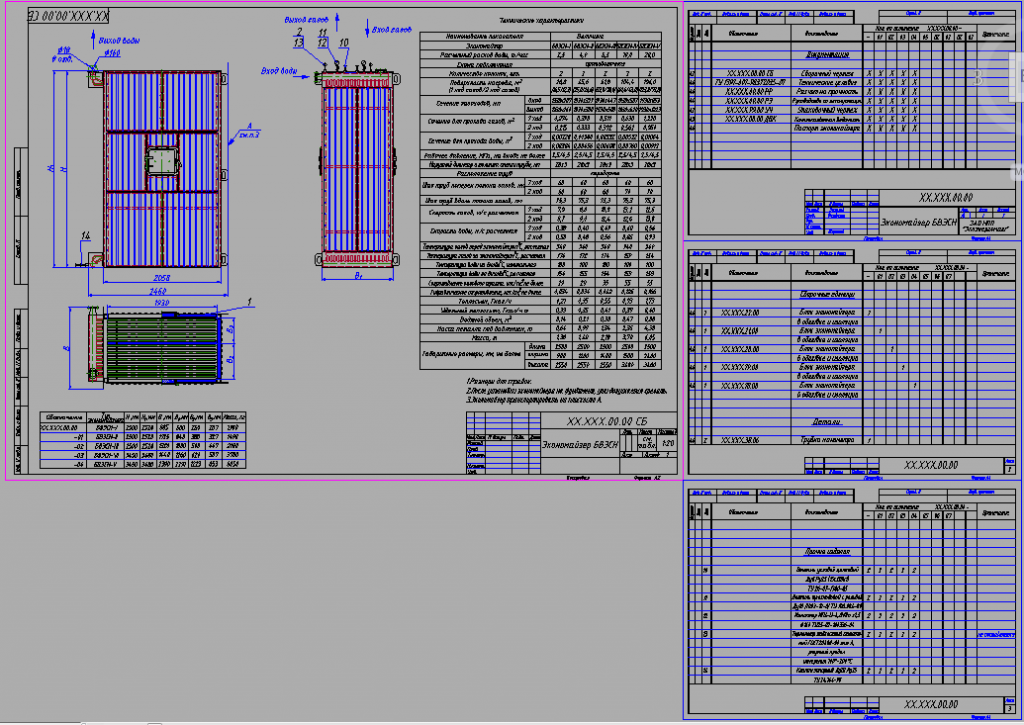Viewport: 1024px width, 725px height.
Task: Click position callout number 10
Action: tap(344, 43)
